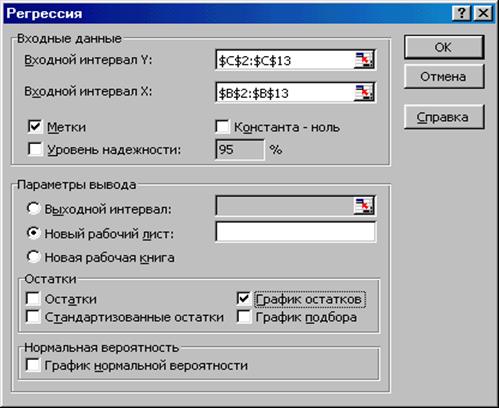Viewport: 499px width, 408px height.
Task: Close the Регрессия dialog
Action: pos(483,13)
